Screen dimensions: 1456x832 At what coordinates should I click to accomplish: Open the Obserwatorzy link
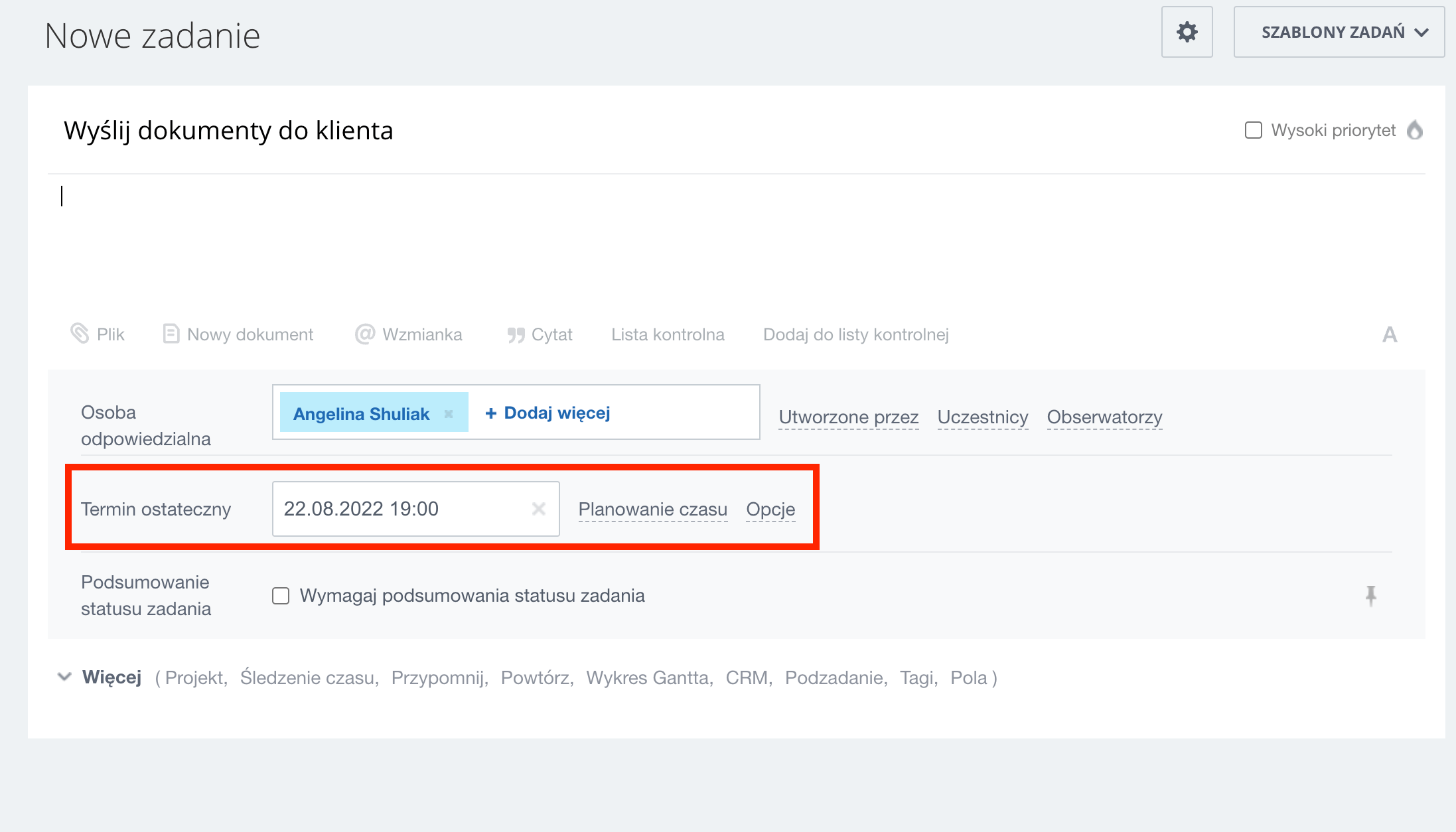(1104, 417)
